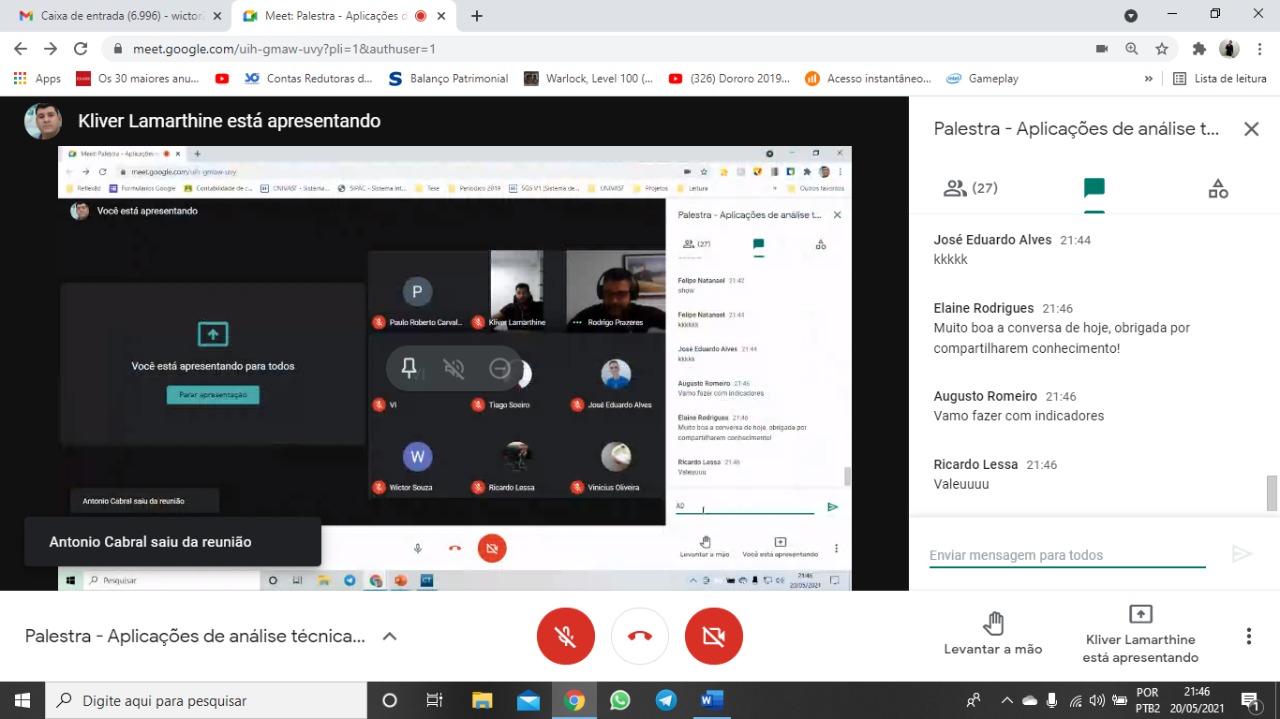Type in Enviar mensagem para todos field
This screenshot has width=1280, height=719.
(x=1066, y=555)
